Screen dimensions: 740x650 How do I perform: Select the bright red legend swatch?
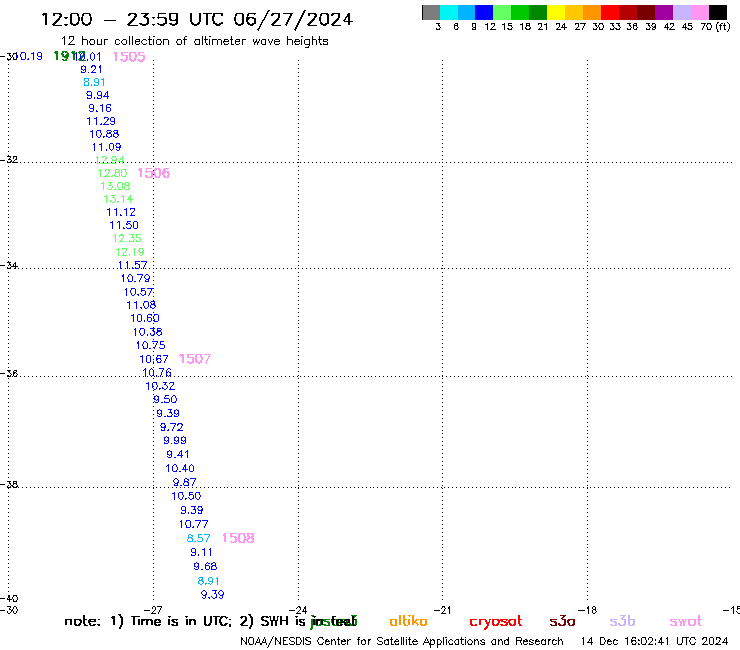610,12
